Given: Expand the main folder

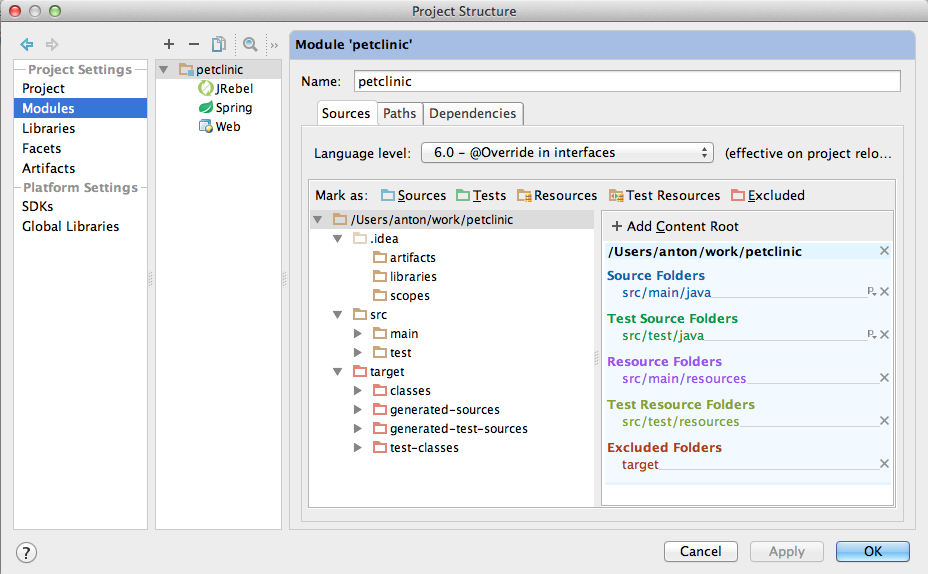Looking at the screenshot, I should point(357,334).
